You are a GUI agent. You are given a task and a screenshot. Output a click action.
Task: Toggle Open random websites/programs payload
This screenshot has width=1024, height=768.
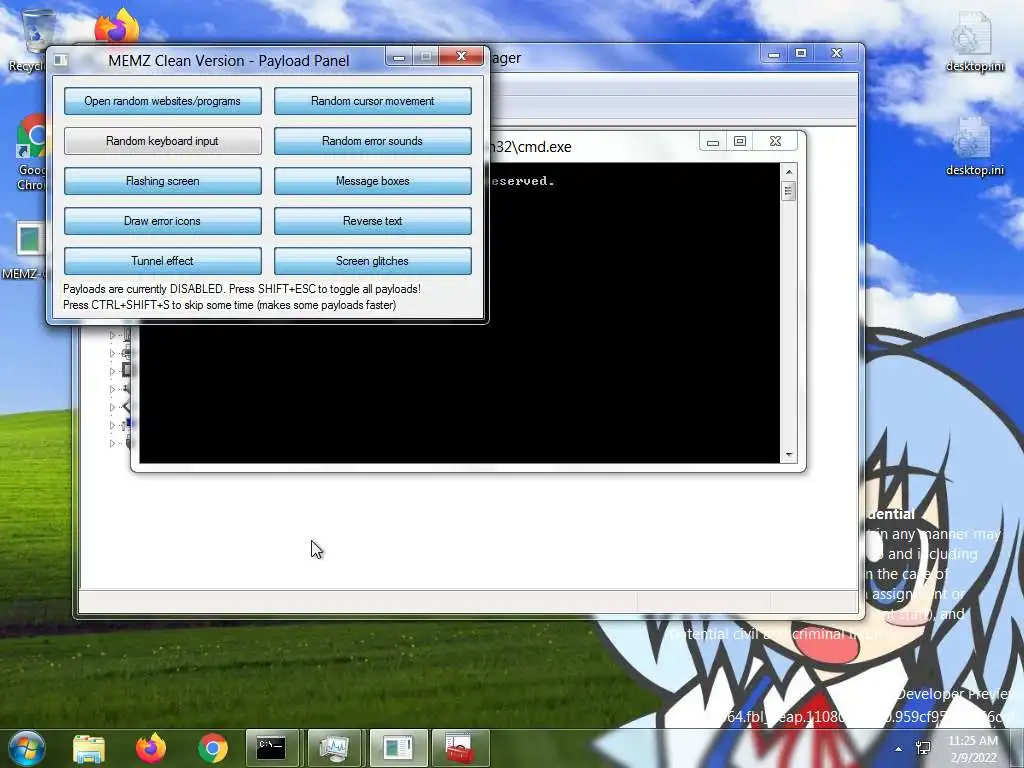pyautogui.click(x=163, y=101)
